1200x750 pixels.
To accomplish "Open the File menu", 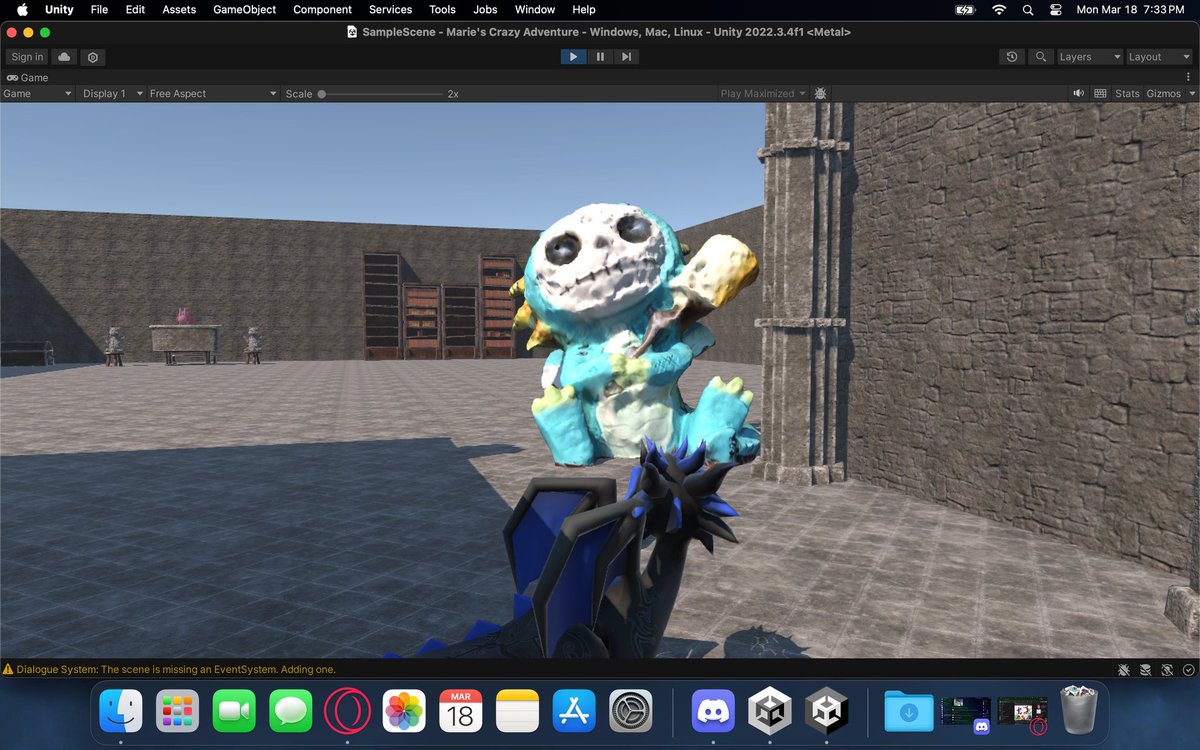I will click(x=99, y=9).
